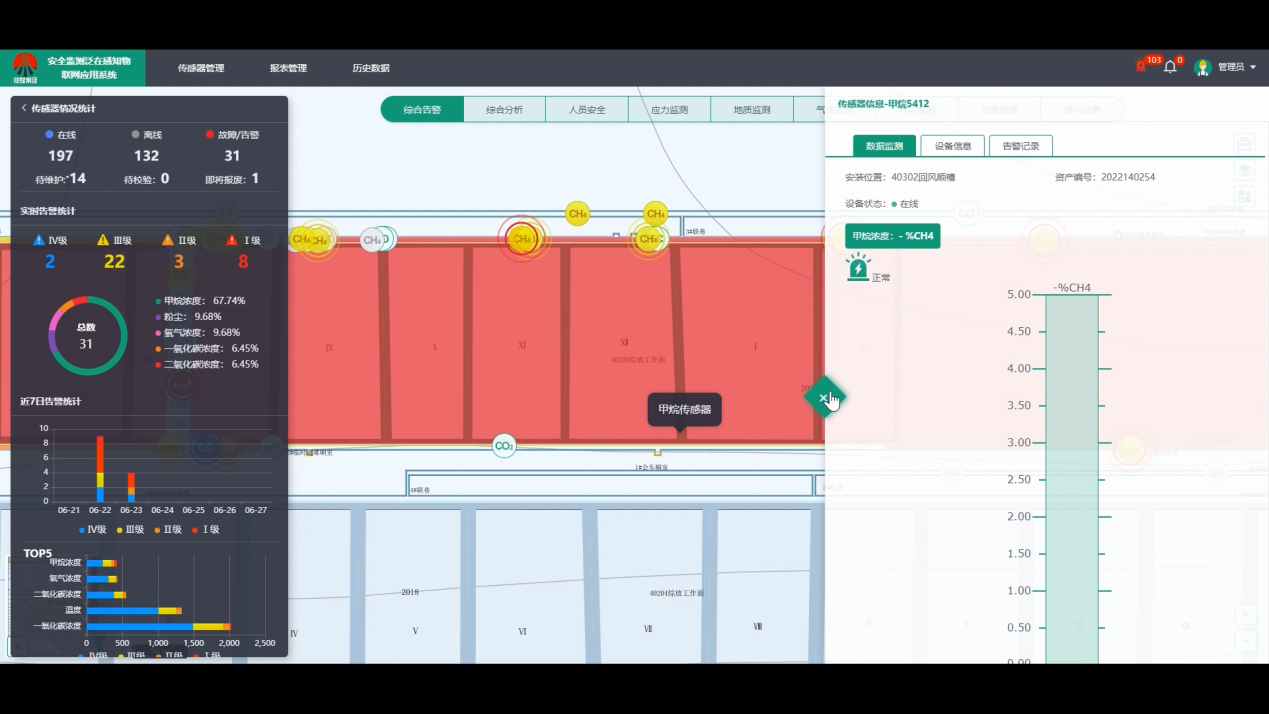The width and height of the screenshot is (1269, 714).
Task: Click the 06-22 bar in alarm chart
Action: coord(100,468)
